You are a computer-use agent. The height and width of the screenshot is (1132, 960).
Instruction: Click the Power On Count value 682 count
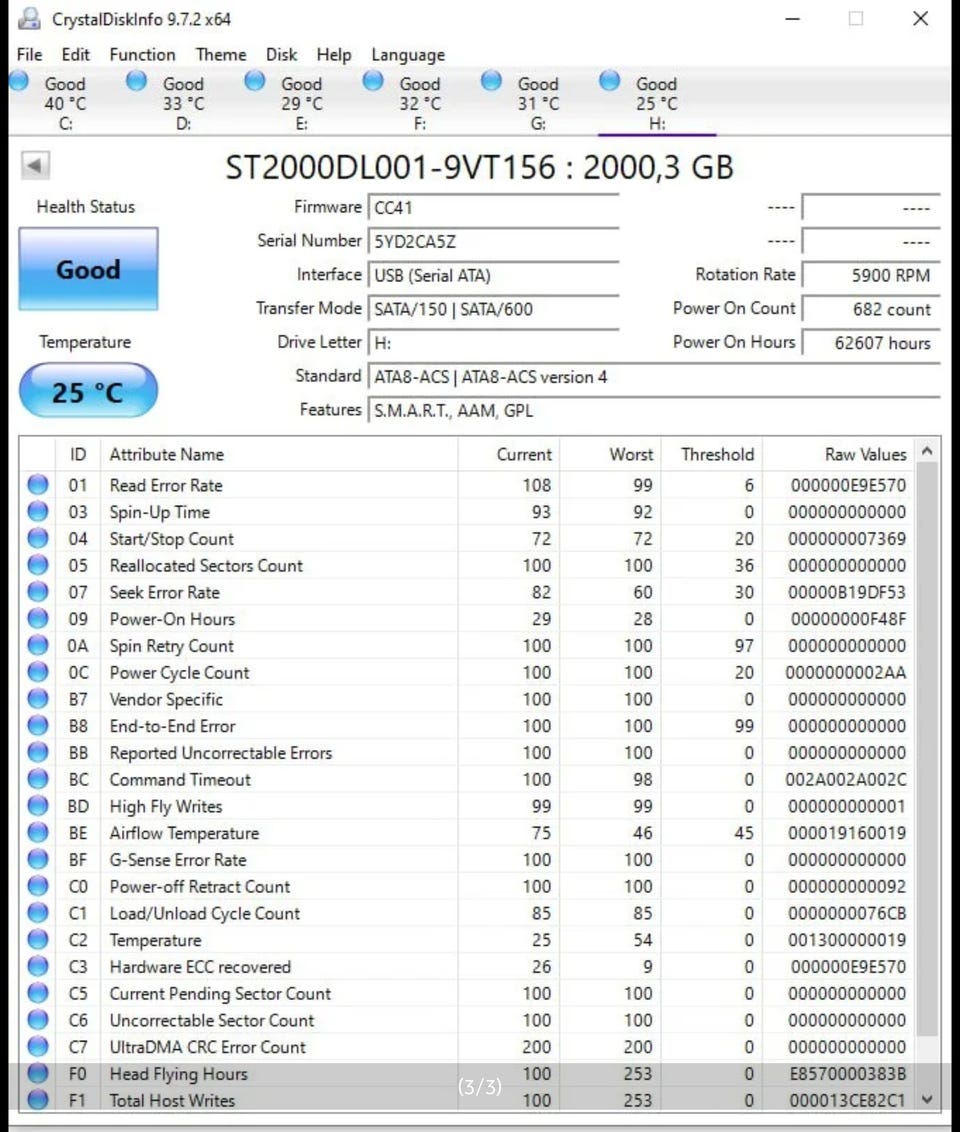871,310
